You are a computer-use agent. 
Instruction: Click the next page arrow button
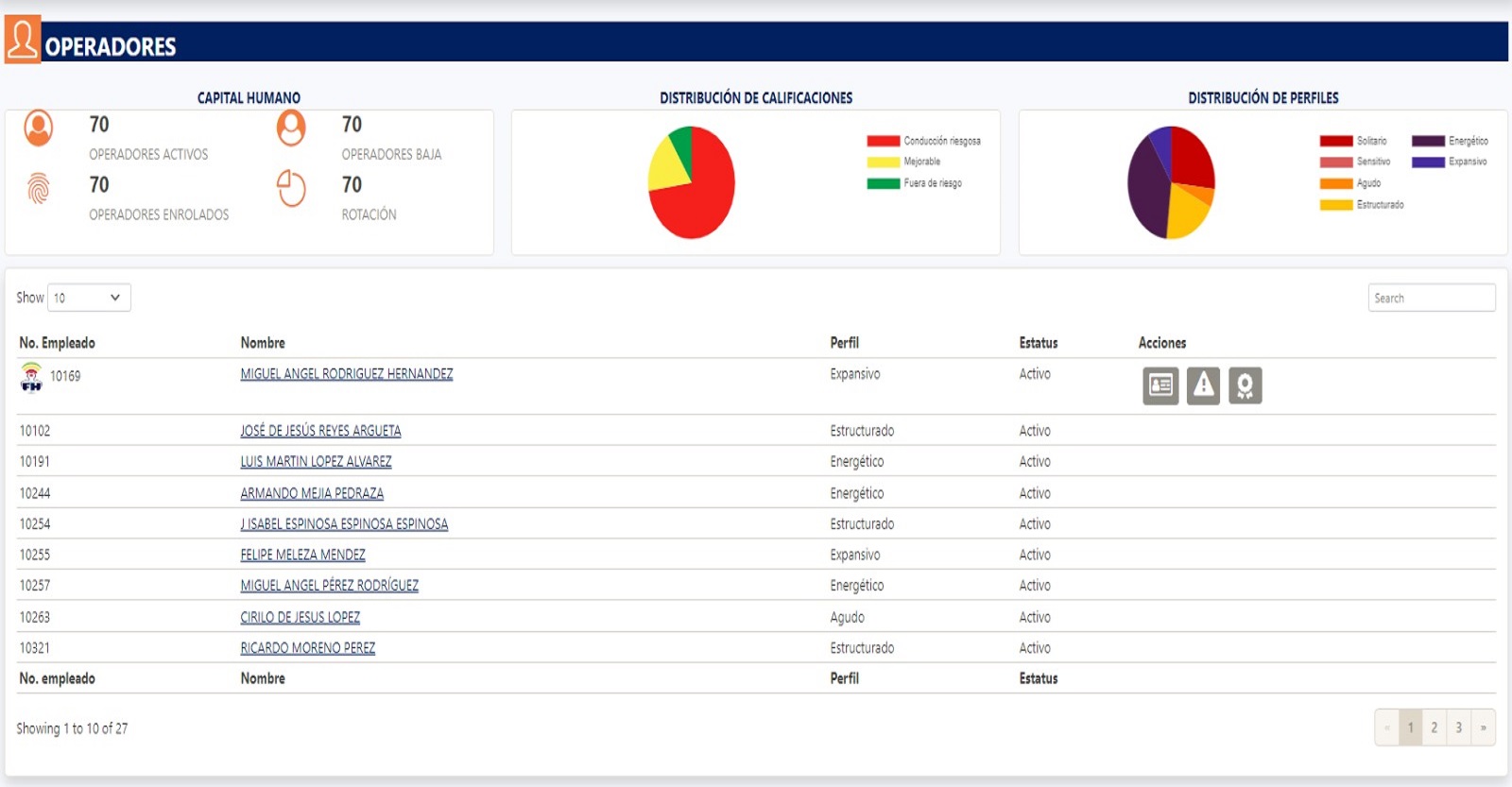1483,727
